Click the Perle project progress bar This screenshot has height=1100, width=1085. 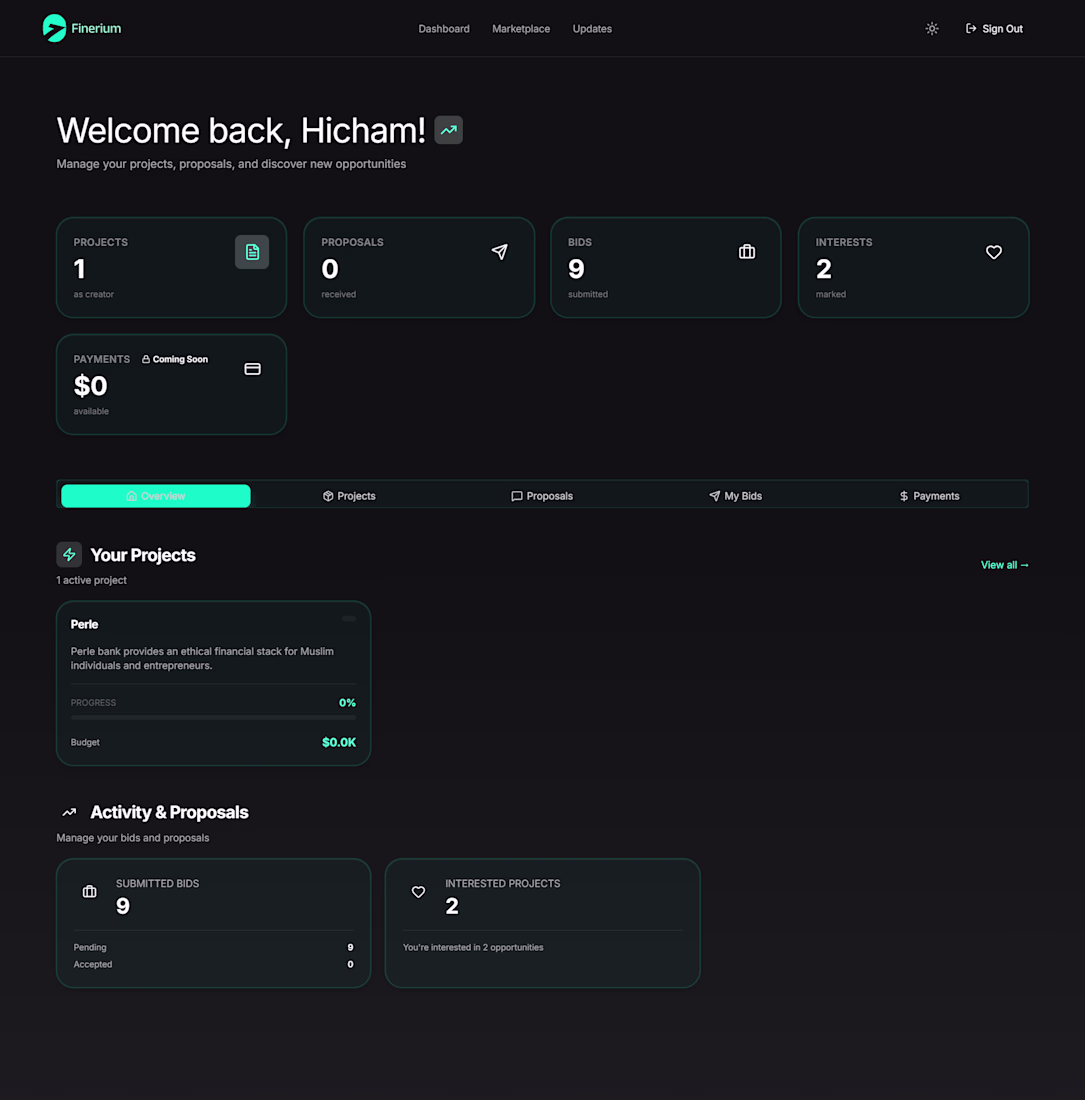(x=213, y=718)
